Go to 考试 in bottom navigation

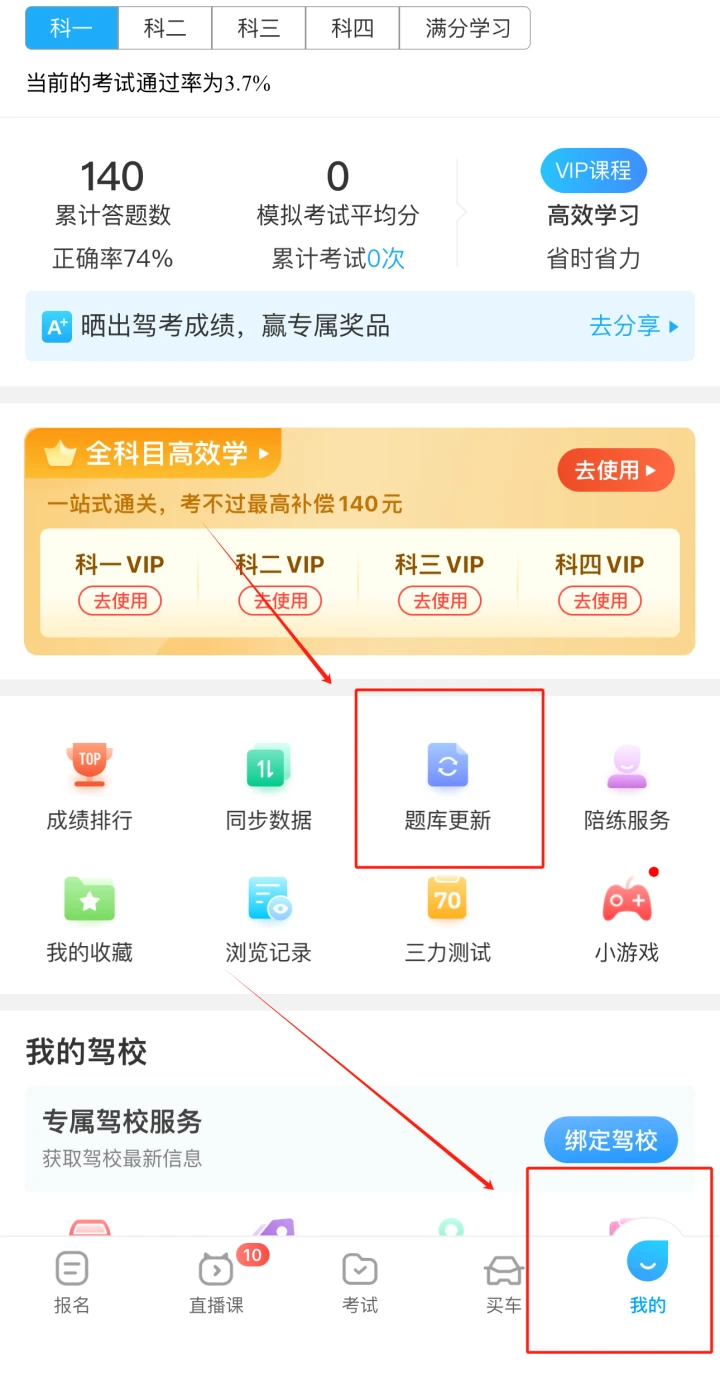[x=360, y=1281]
